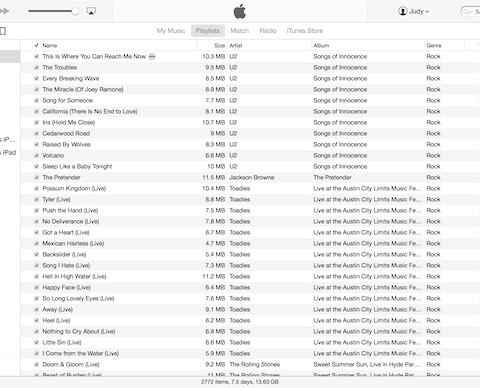The image size is (480, 388).
Task: Go to the Radio tab
Action: click(268, 31)
